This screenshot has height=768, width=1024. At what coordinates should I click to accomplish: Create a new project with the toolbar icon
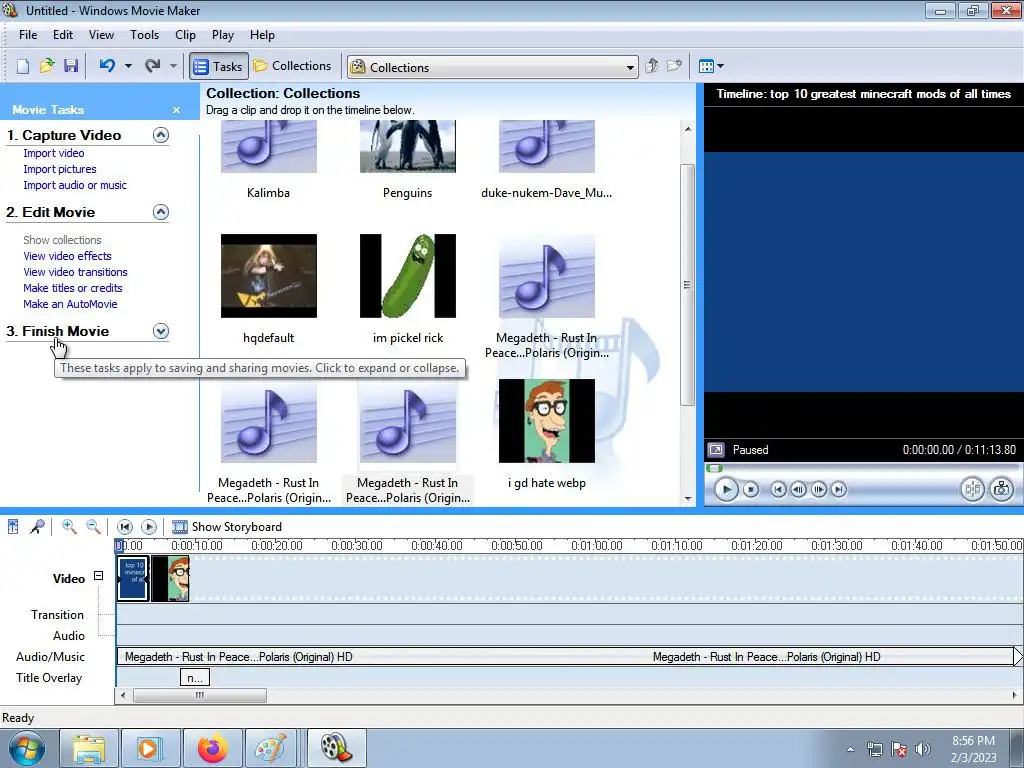23,66
